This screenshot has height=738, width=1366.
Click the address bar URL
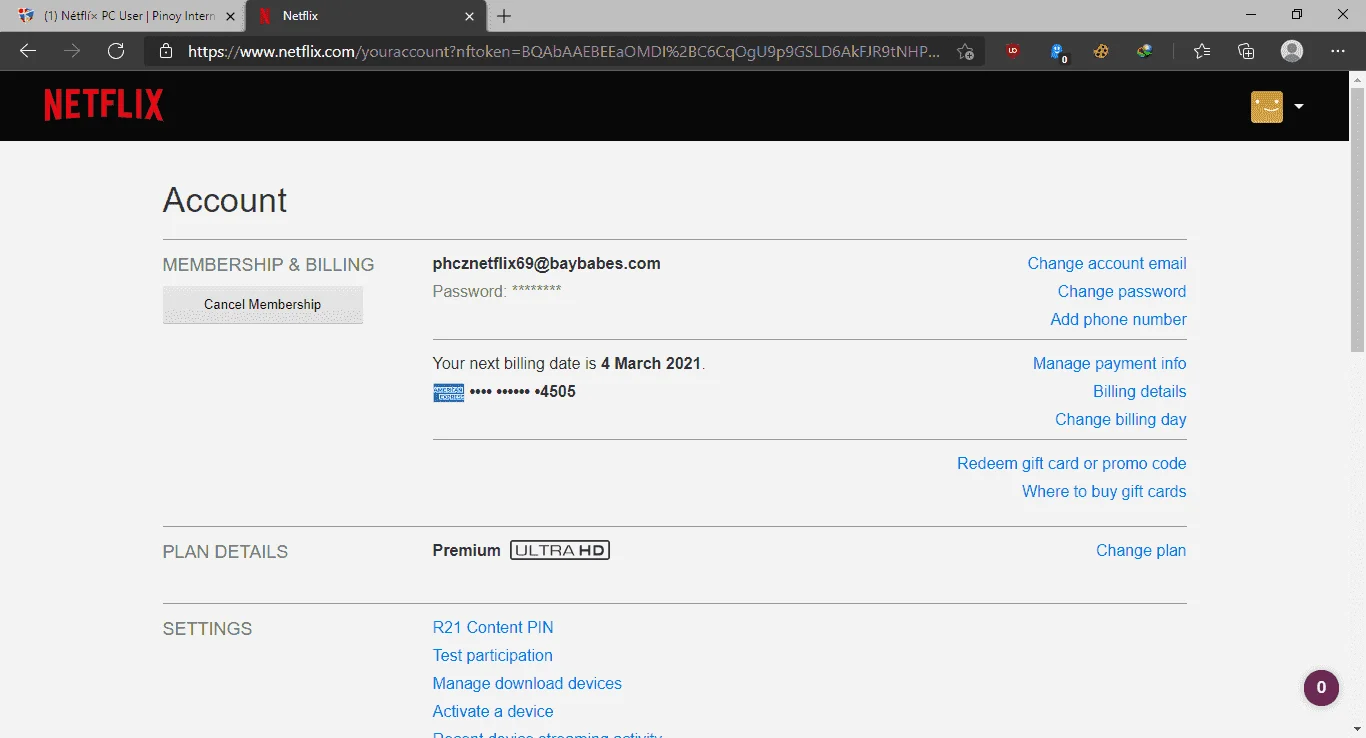564,51
